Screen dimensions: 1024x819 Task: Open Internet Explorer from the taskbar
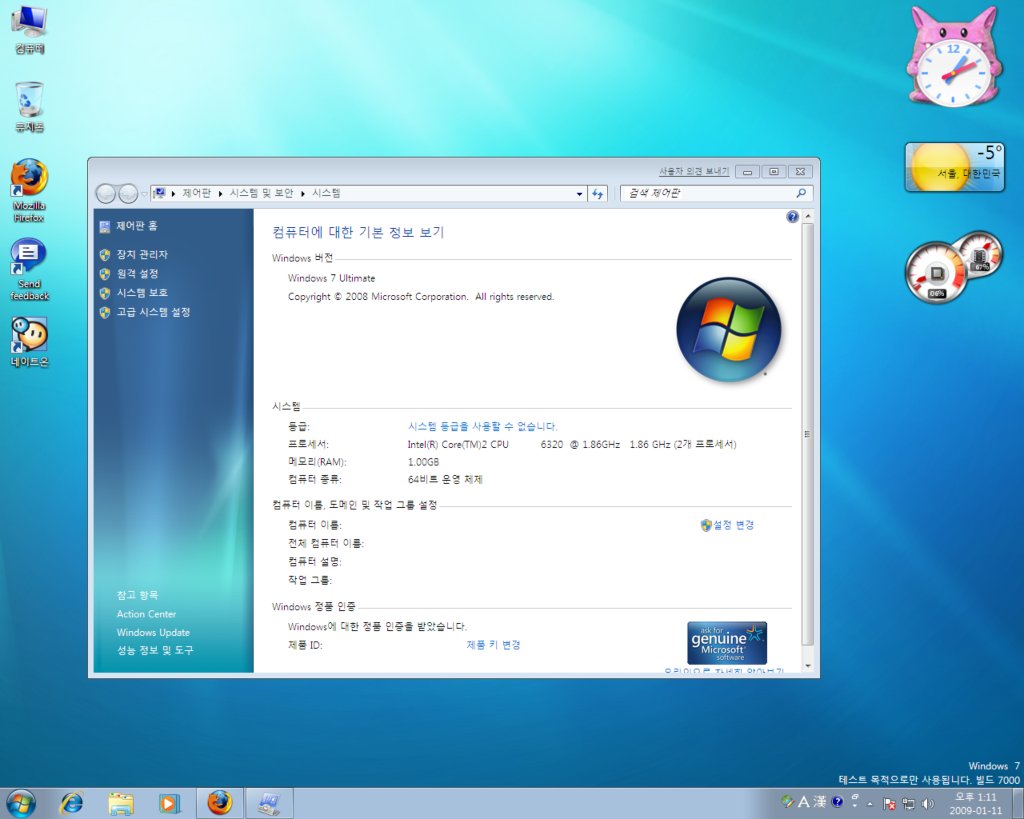click(71, 803)
